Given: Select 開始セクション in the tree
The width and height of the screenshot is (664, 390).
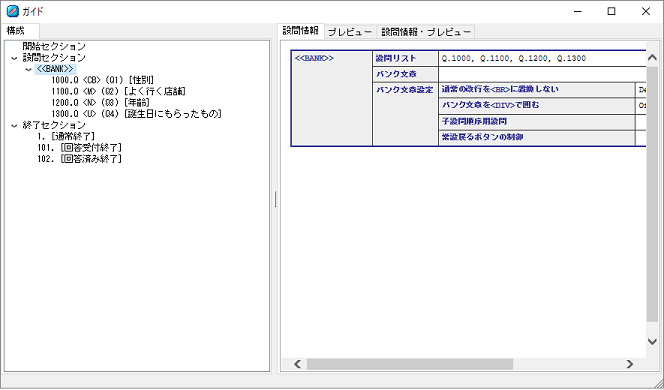Looking at the screenshot, I should tap(54, 47).
